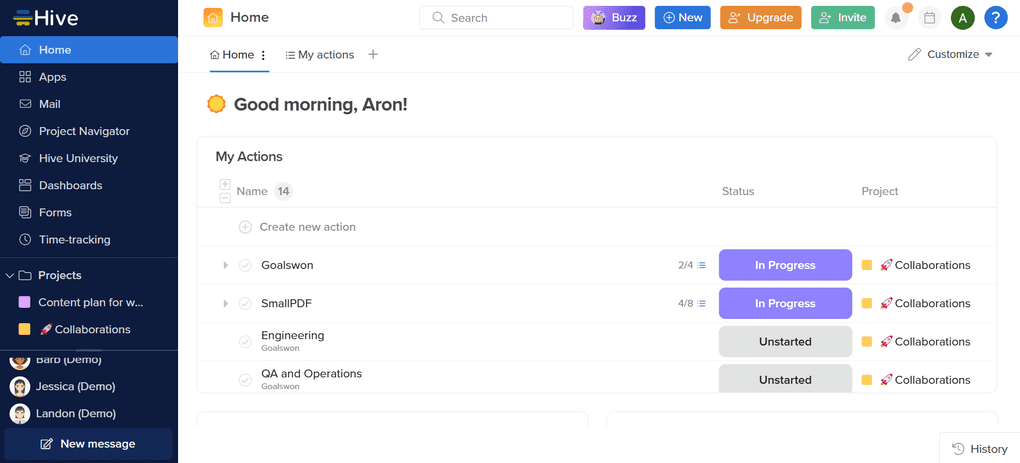Open the calendar icon in top bar
This screenshot has height=463, width=1020.
(929, 18)
